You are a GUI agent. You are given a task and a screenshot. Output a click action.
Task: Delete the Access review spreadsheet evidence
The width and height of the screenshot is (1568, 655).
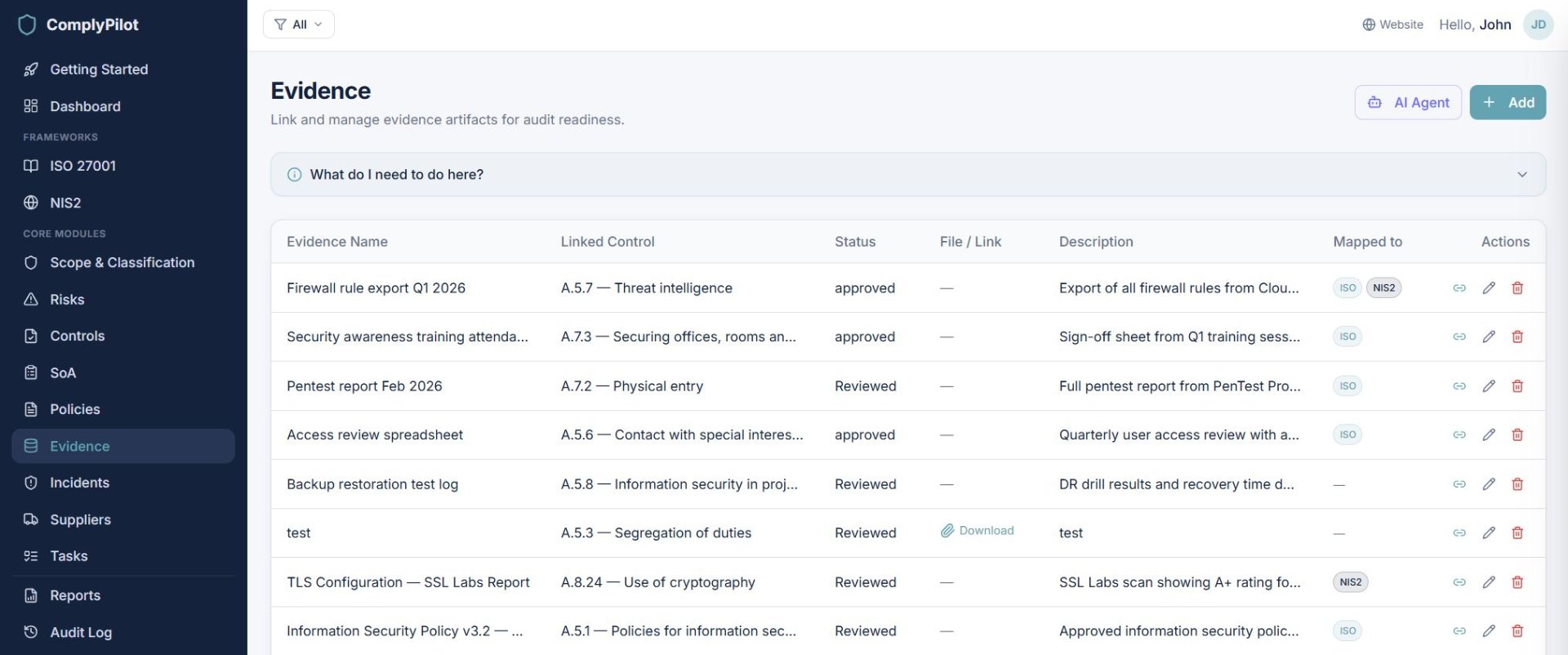coord(1517,435)
